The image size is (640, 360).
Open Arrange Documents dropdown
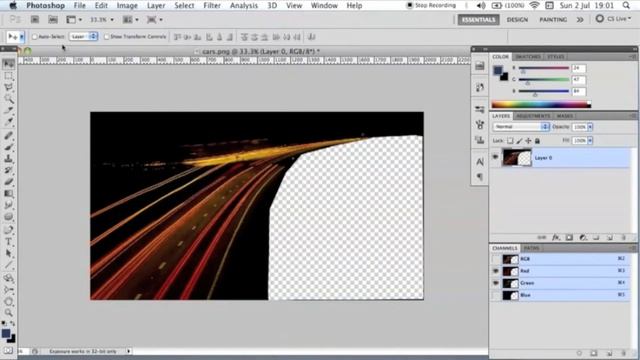click(x=131, y=20)
